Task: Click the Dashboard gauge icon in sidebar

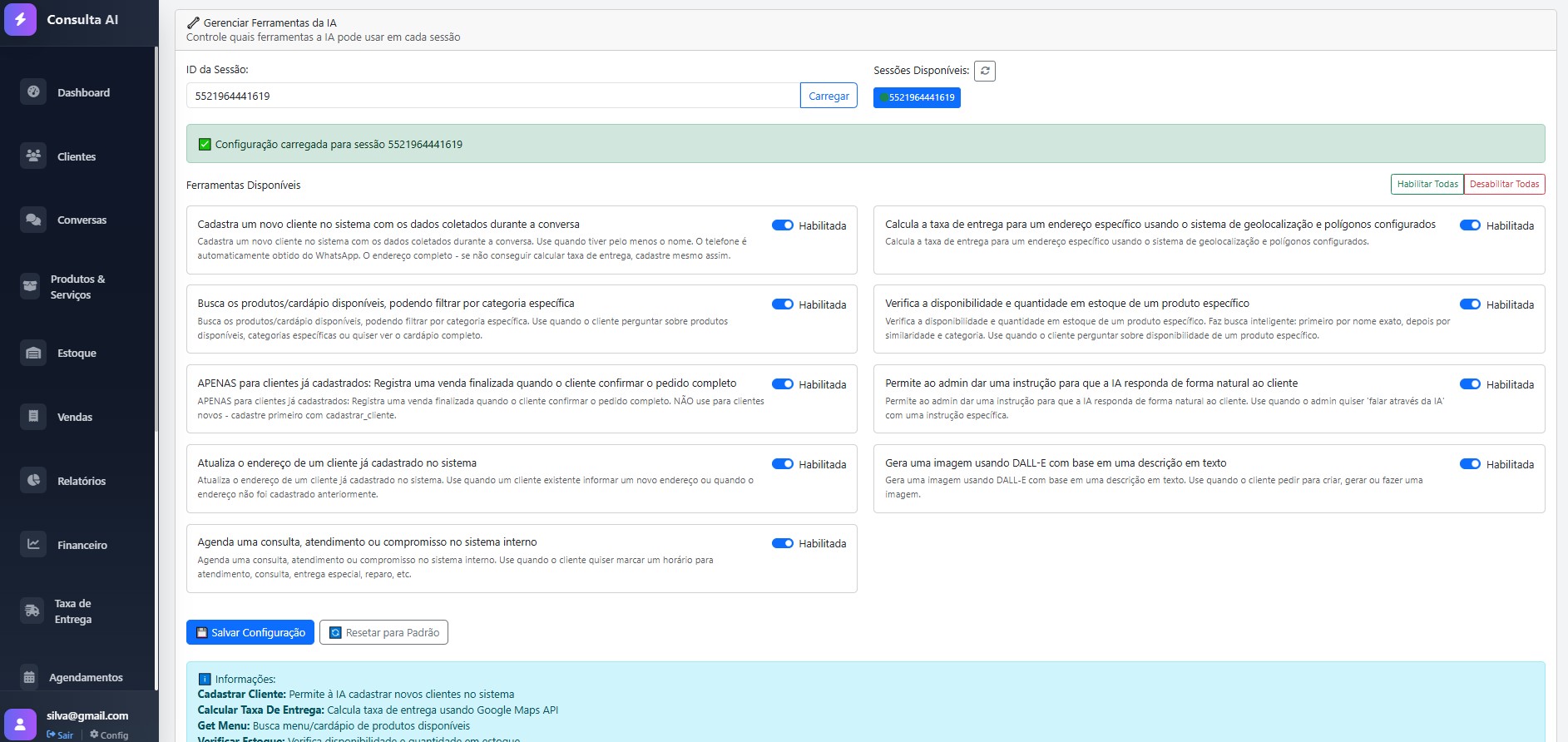Action: [x=33, y=92]
